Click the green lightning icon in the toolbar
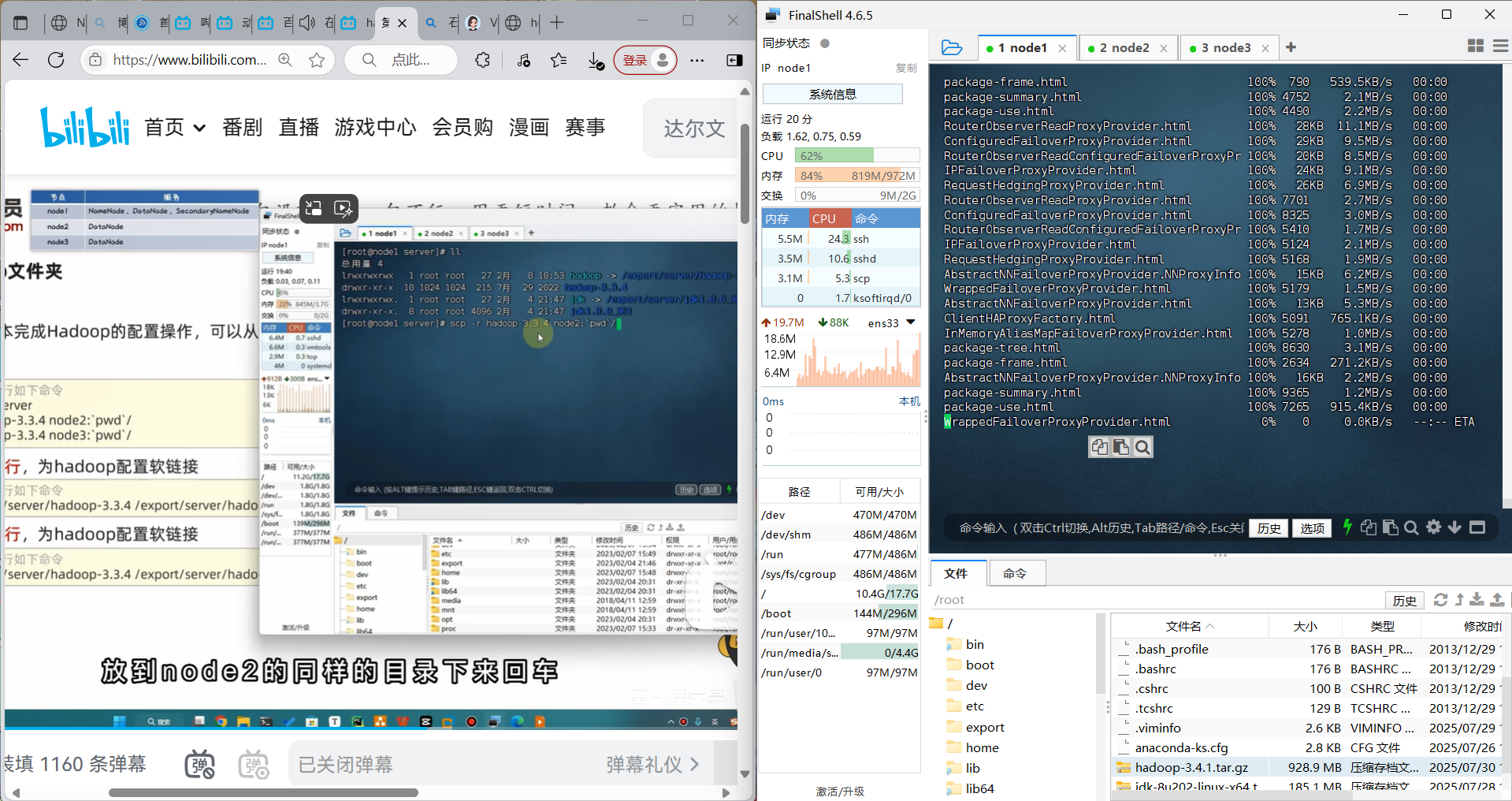Viewport: 1512px width, 801px height. point(1347,527)
